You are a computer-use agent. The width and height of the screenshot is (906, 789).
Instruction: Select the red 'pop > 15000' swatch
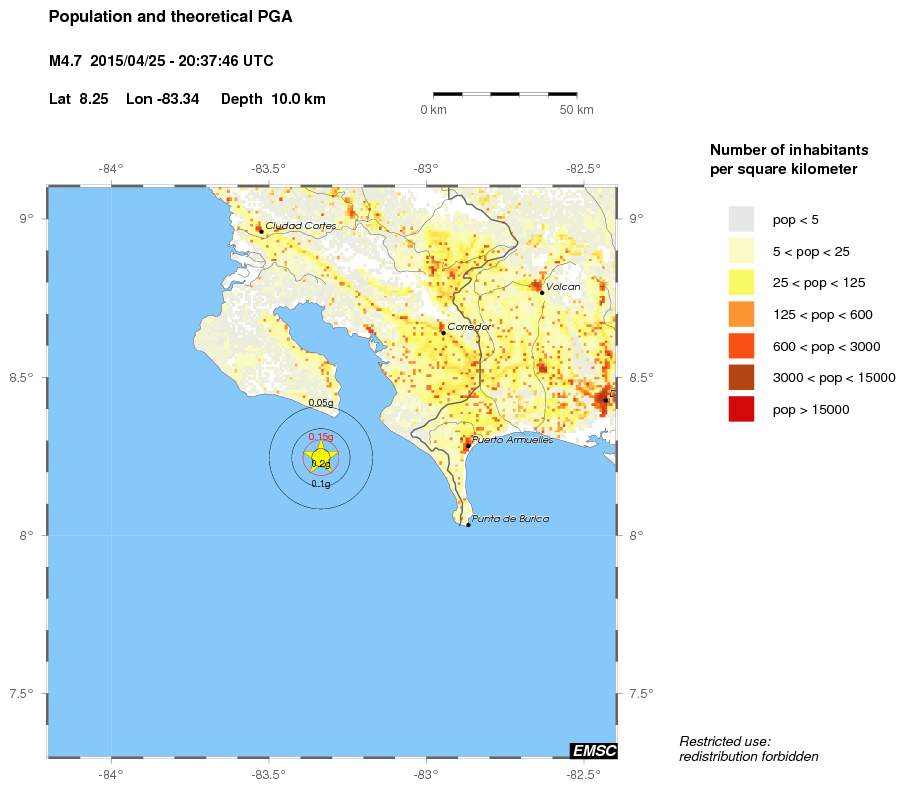[741, 409]
